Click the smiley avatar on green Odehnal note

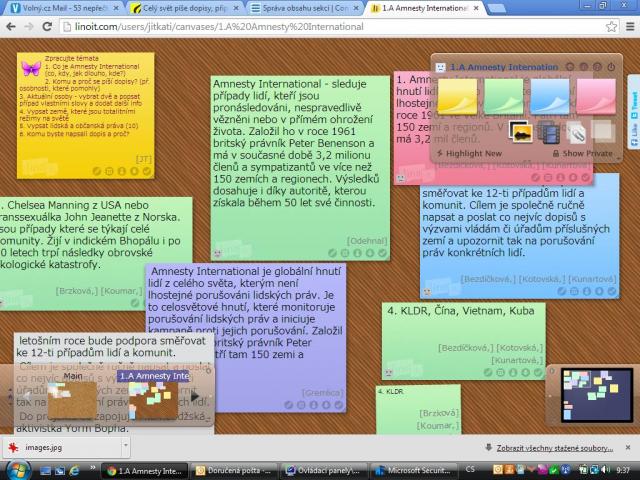click(x=218, y=253)
